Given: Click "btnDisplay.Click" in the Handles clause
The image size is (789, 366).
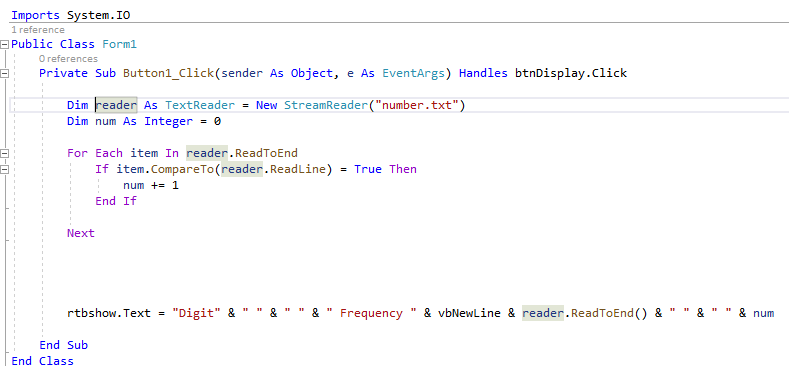Looking at the screenshot, I should (571, 74).
